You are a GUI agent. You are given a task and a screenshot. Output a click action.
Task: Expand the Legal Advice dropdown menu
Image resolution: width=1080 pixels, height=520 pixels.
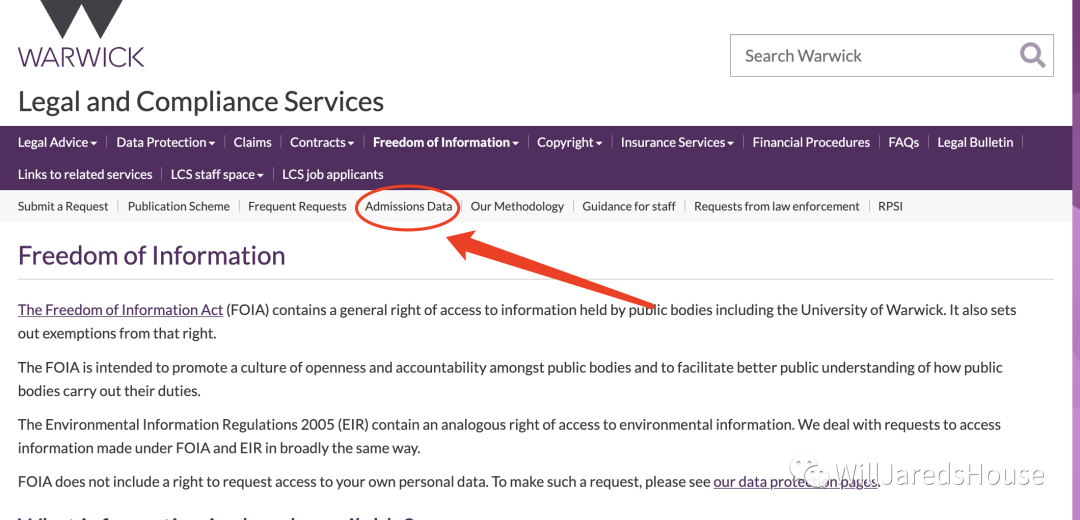click(x=57, y=143)
